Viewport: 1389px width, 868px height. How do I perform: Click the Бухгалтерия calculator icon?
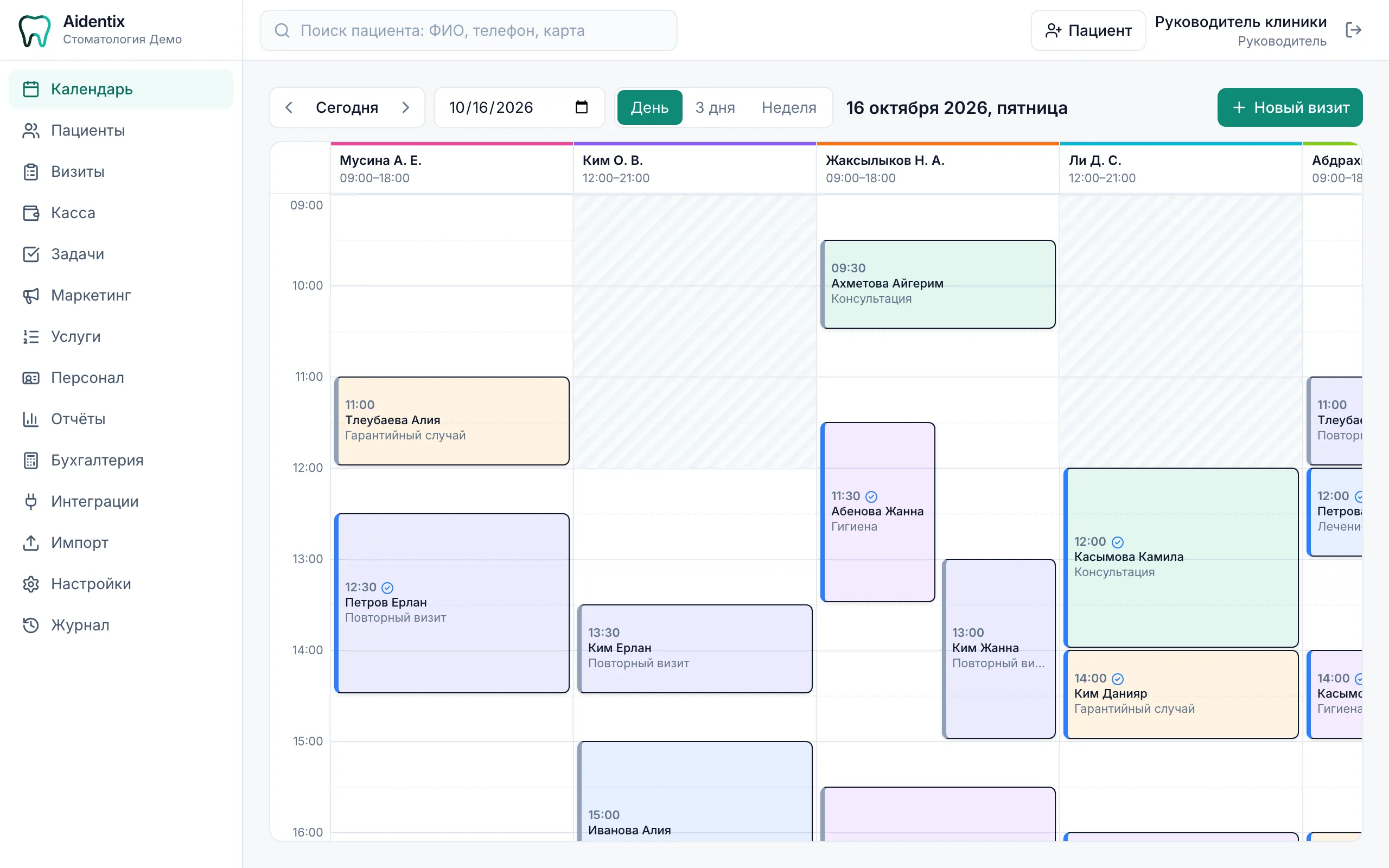(x=31, y=461)
